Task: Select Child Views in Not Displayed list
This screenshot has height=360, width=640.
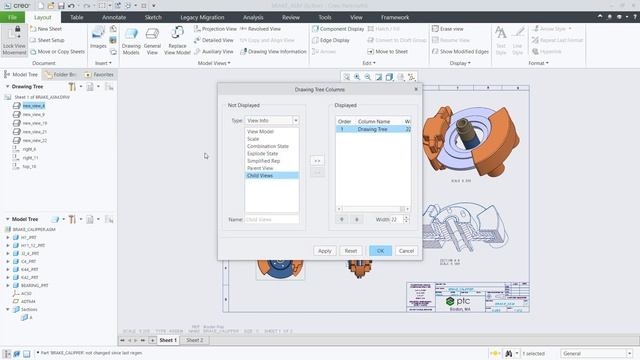Action: point(272,176)
